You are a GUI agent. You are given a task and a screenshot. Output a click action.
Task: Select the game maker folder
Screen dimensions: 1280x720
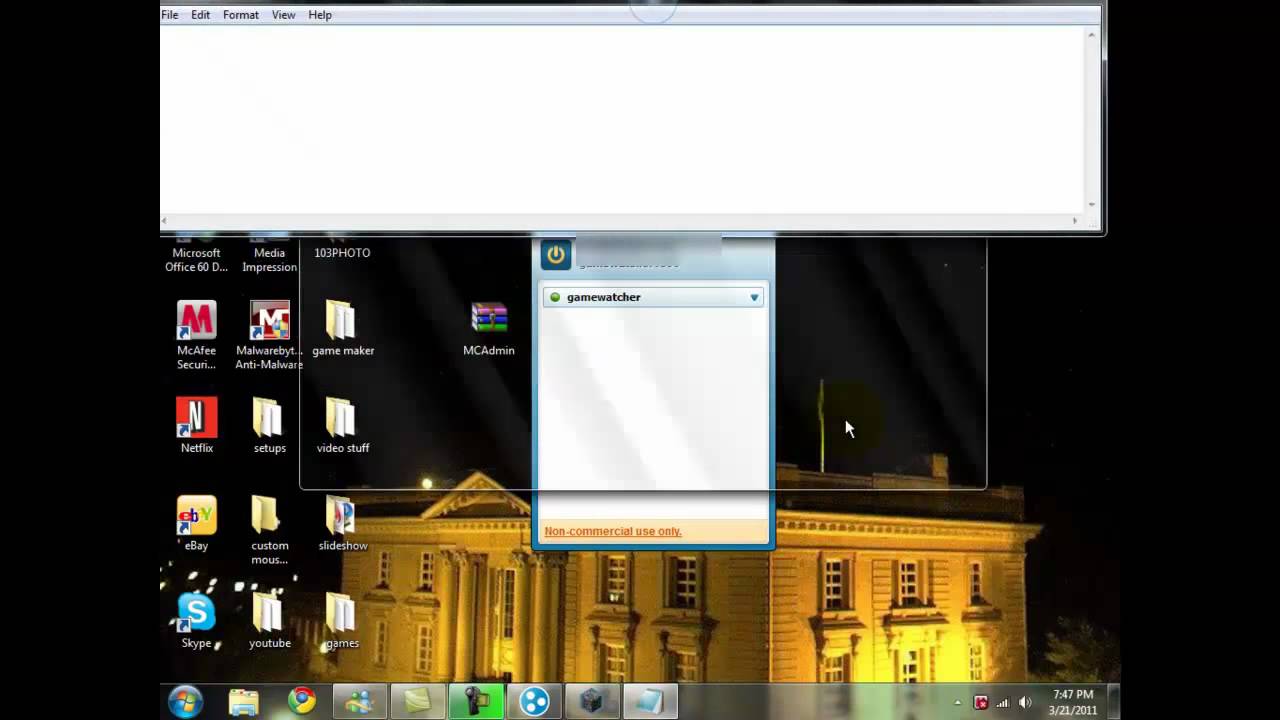(x=343, y=328)
